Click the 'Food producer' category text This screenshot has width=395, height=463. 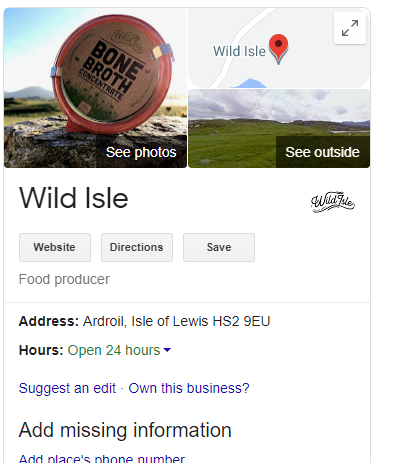pos(64,279)
